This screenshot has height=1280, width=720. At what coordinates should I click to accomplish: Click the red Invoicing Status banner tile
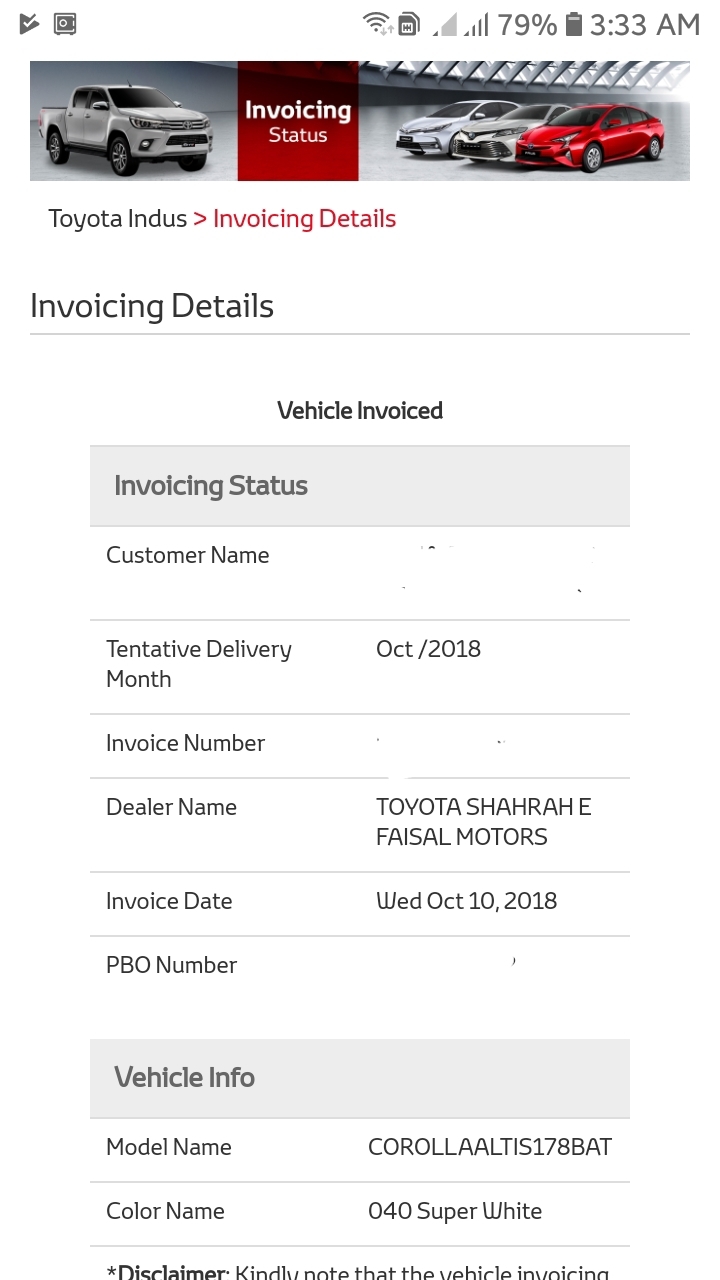click(298, 121)
